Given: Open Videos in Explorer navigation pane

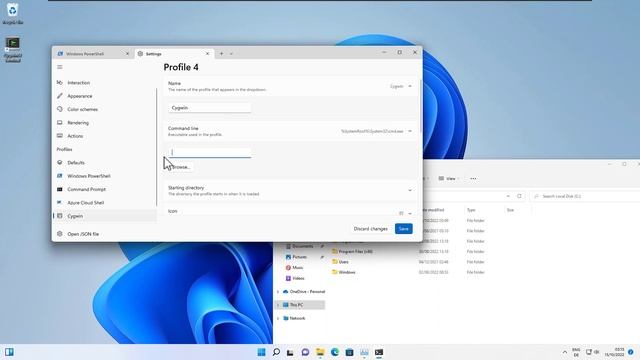Looking at the screenshot, I should [x=298, y=278].
